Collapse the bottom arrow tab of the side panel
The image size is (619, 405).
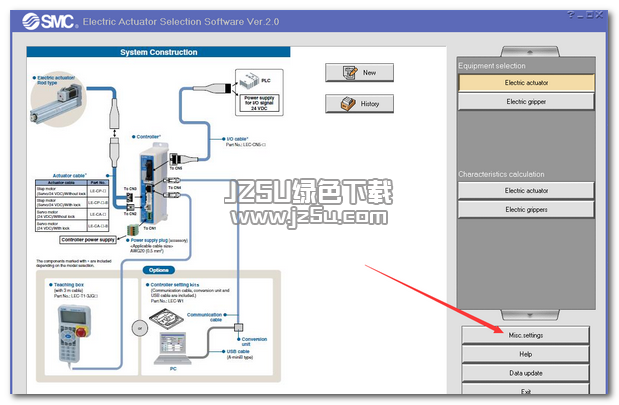(x=530, y=315)
